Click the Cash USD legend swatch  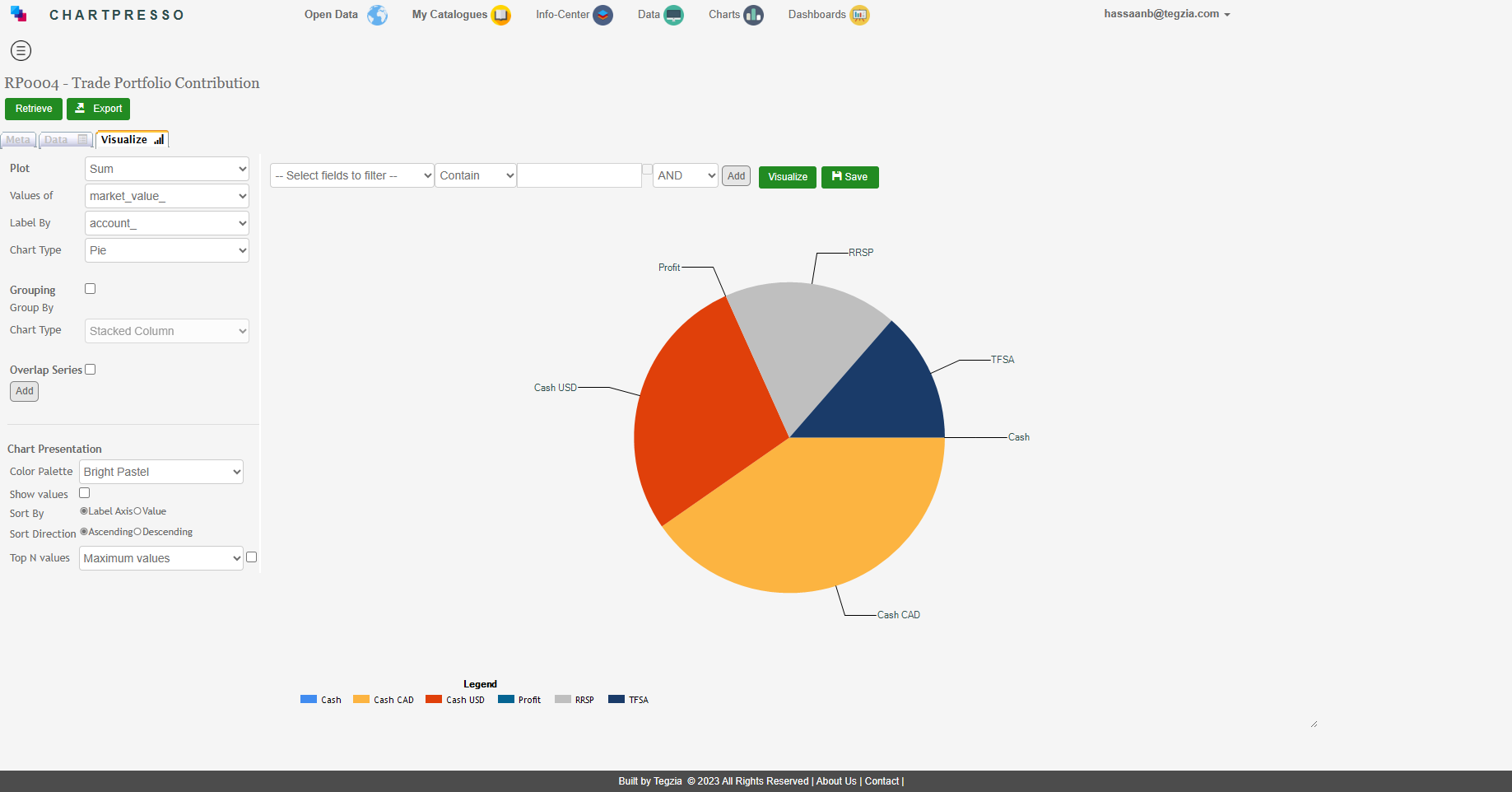coord(434,699)
